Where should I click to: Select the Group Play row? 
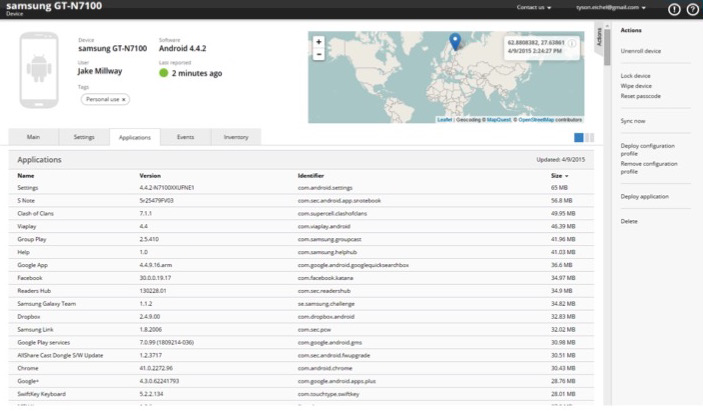[301, 239]
